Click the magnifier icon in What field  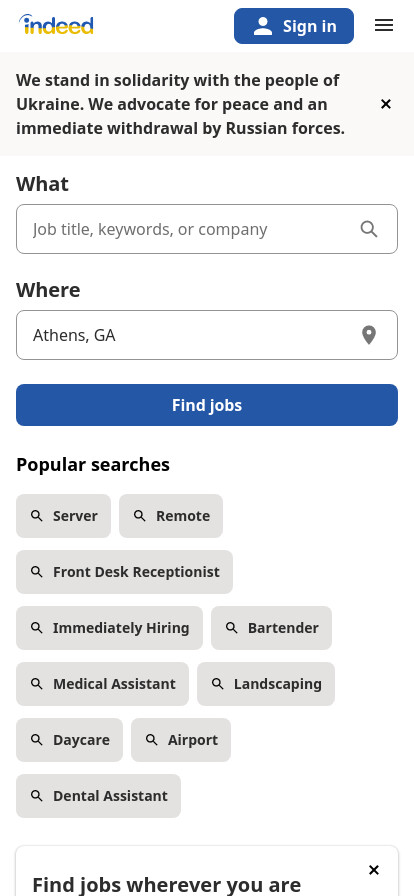369,229
